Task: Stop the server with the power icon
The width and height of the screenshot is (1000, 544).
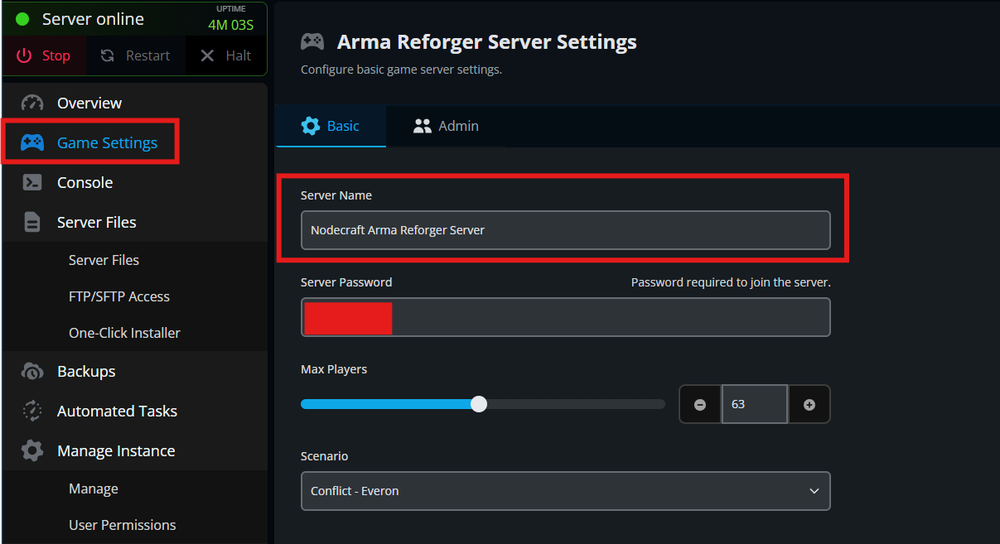Action: click(24, 55)
